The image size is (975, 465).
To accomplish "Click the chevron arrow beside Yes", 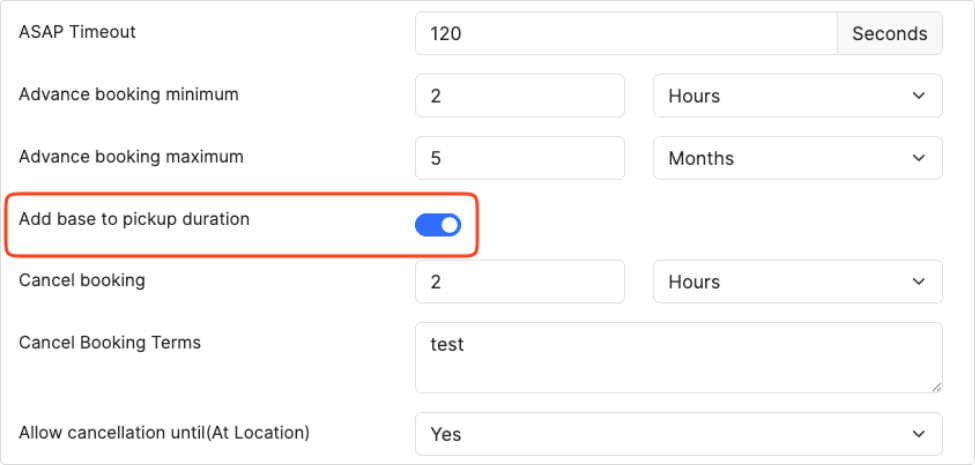I will (918, 434).
